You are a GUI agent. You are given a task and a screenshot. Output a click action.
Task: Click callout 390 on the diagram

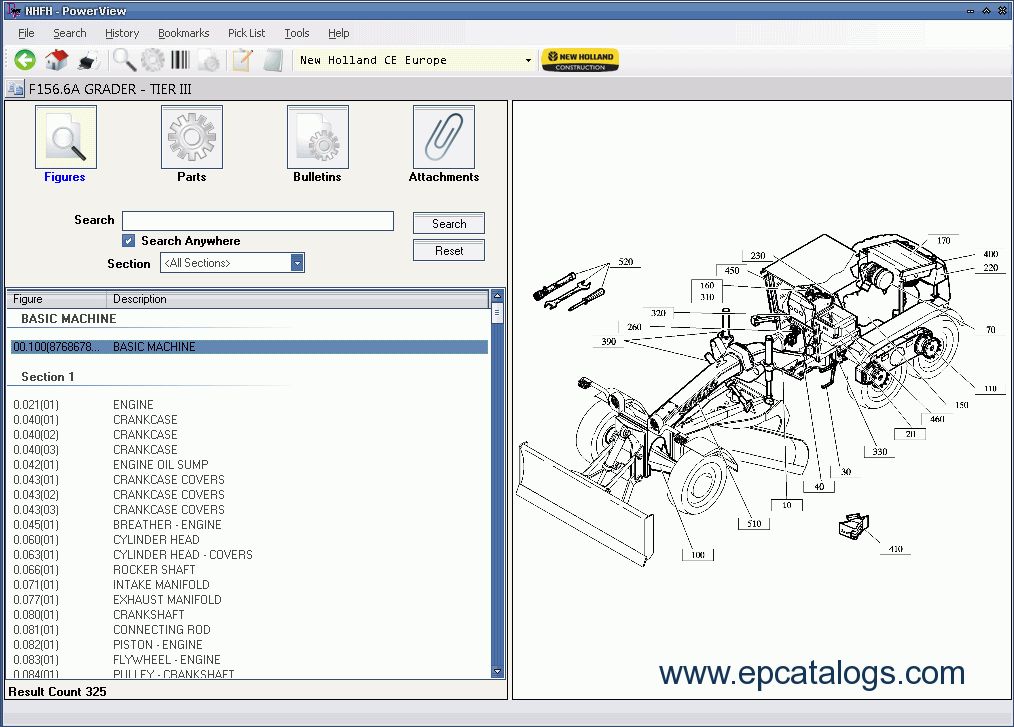click(x=609, y=342)
